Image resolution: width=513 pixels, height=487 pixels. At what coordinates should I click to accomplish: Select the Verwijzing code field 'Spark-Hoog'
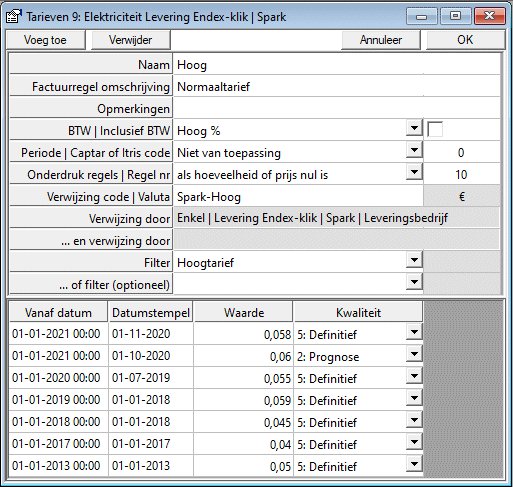[x=298, y=197]
